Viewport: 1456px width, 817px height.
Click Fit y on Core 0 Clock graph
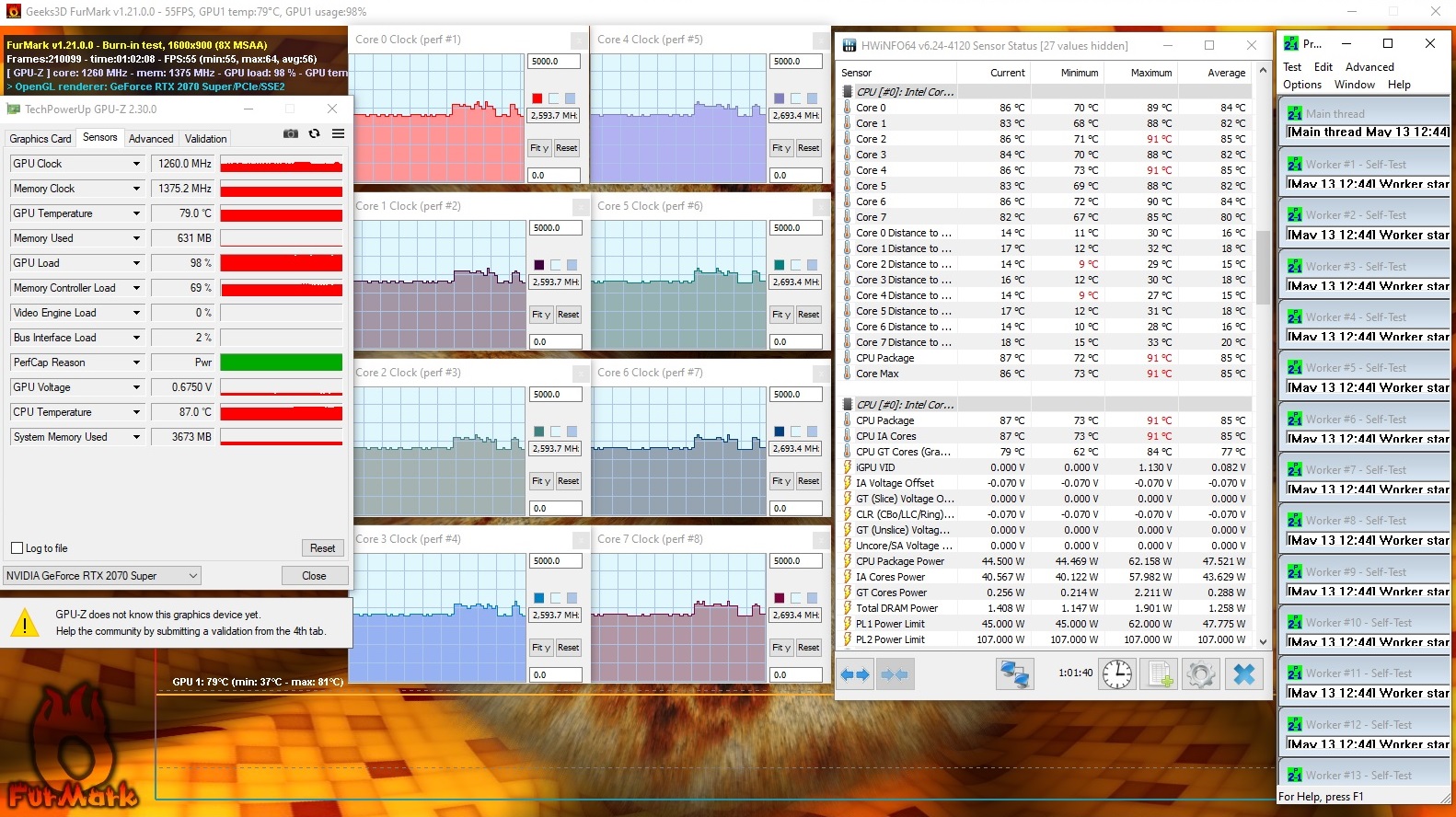(x=538, y=148)
